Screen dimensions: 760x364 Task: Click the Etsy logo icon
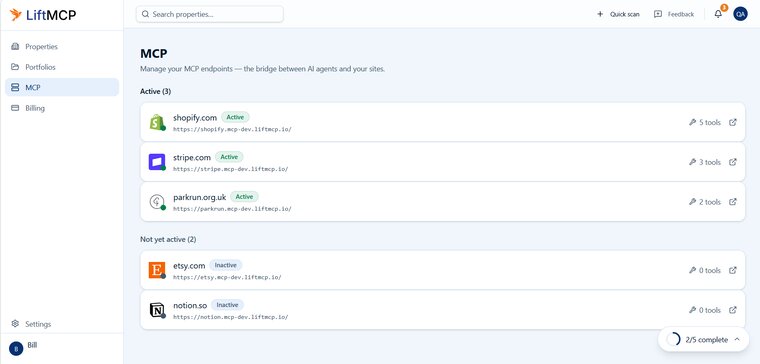pyautogui.click(x=157, y=270)
